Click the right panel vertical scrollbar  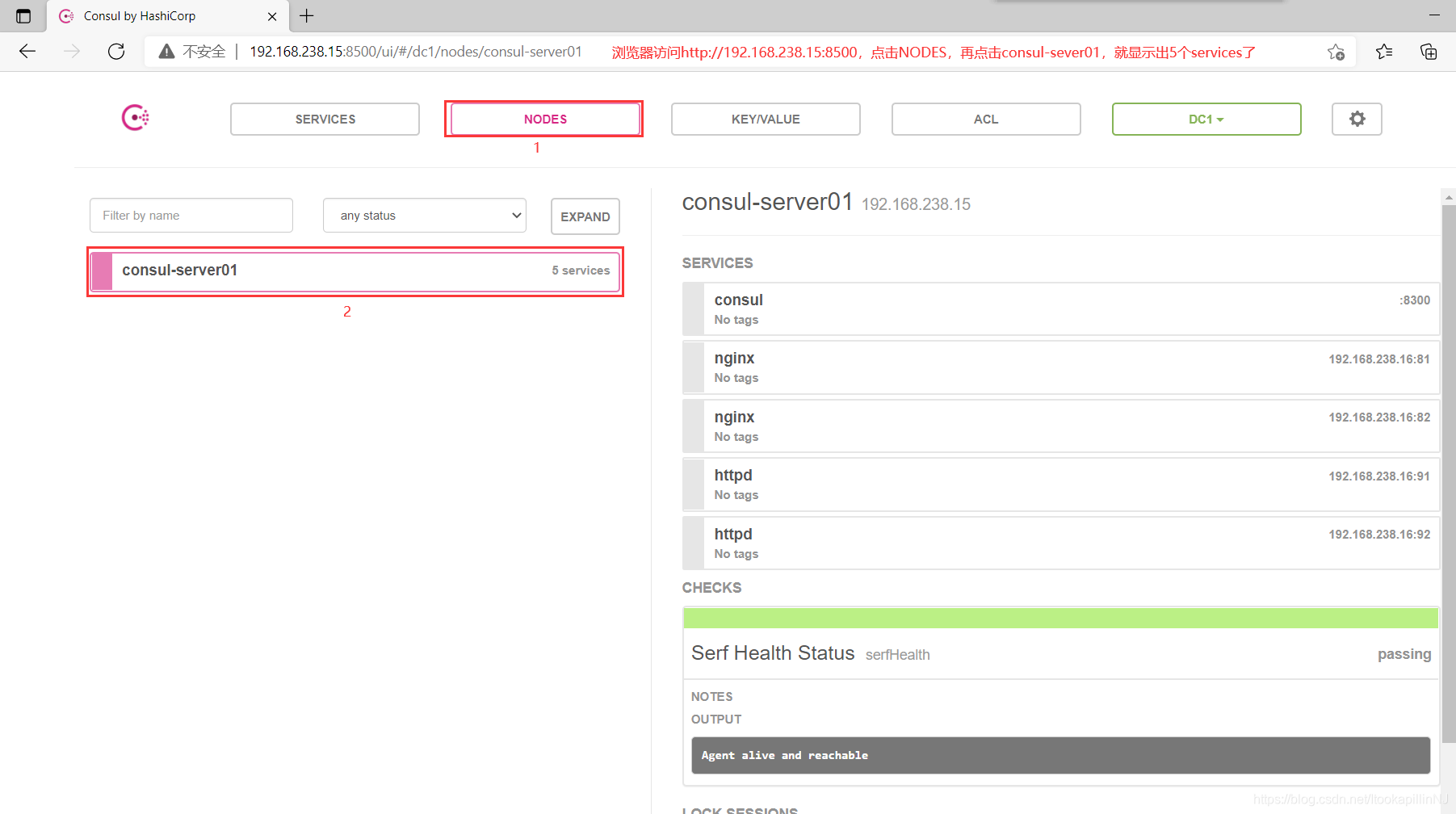(1449, 474)
